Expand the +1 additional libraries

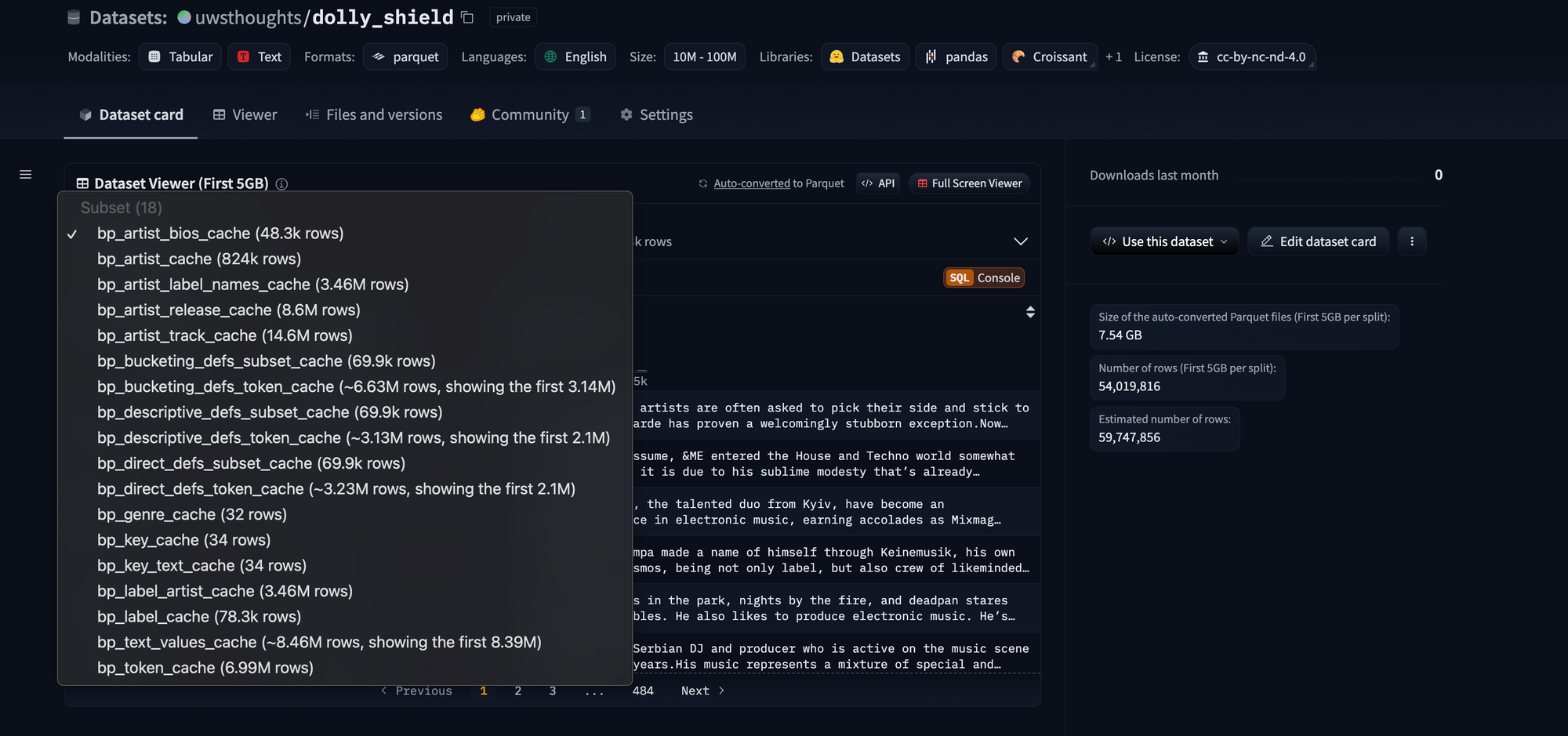click(1113, 57)
